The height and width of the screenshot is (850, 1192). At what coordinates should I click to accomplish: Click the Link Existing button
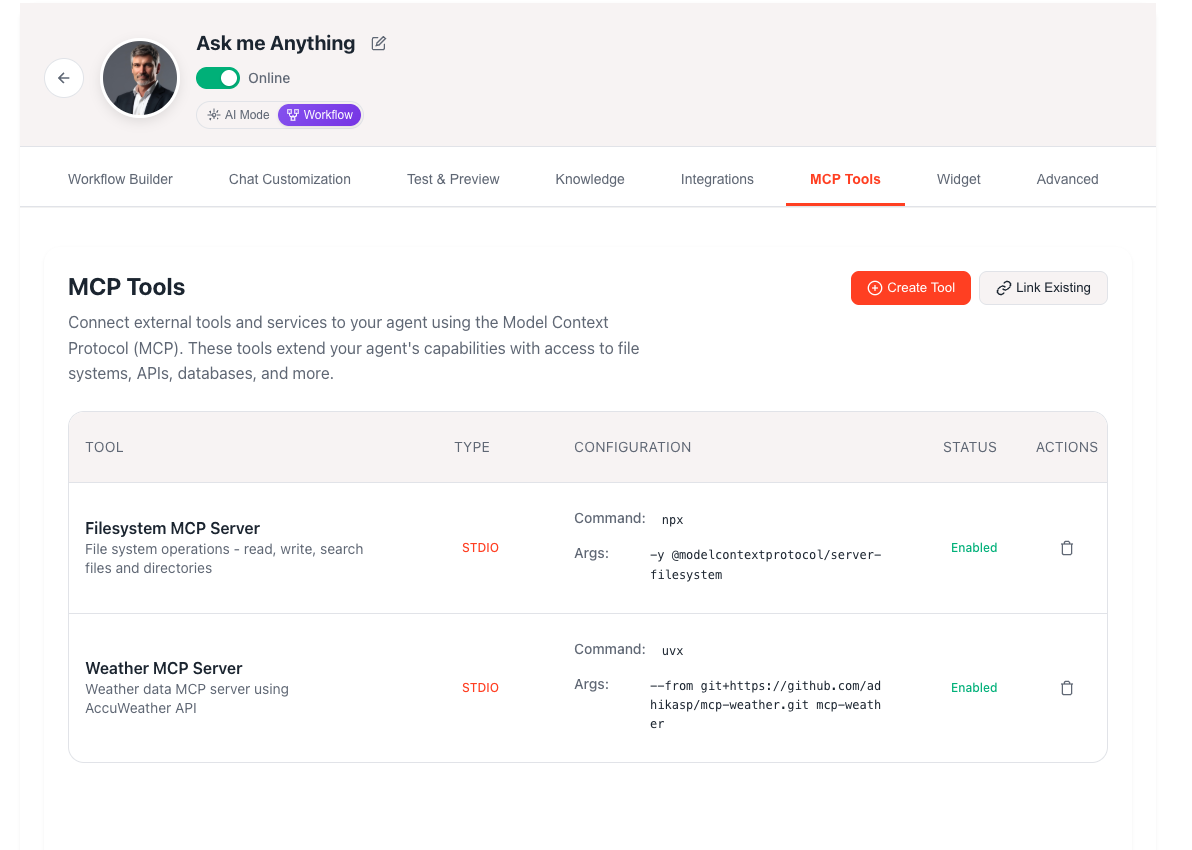(x=1043, y=287)
